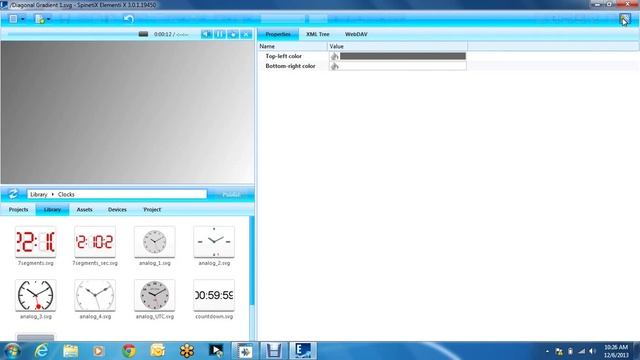Screen dimensions: 640x360
Task: Switch to the Properties tab
Action: coord(278,34)
